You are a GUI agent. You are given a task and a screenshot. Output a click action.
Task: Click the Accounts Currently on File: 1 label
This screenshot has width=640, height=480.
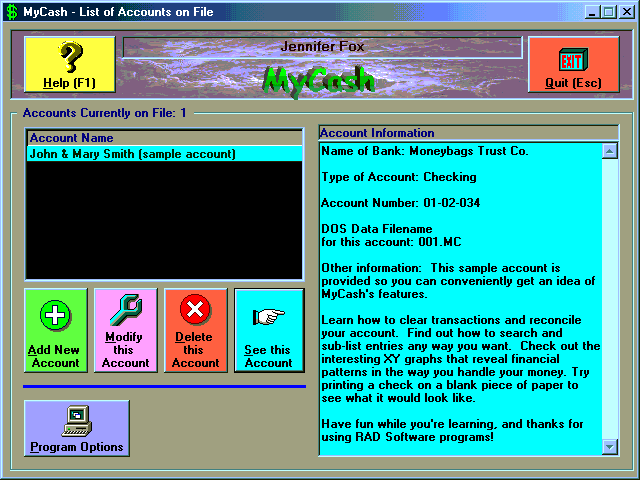click(104, 113)
